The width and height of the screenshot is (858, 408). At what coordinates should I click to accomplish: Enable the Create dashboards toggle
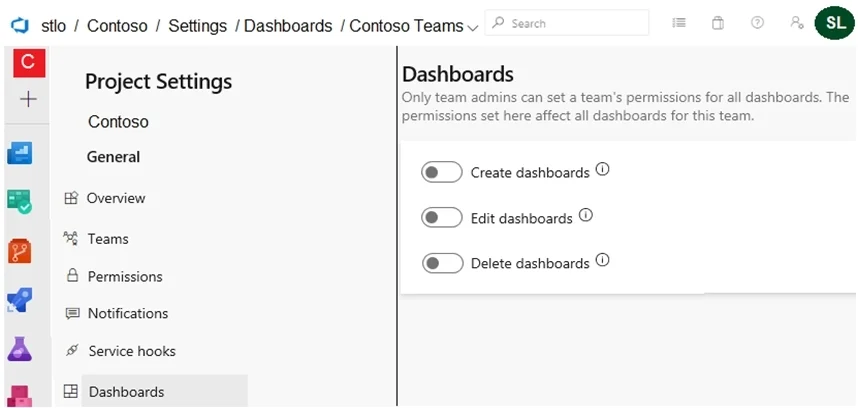[442, 172]
